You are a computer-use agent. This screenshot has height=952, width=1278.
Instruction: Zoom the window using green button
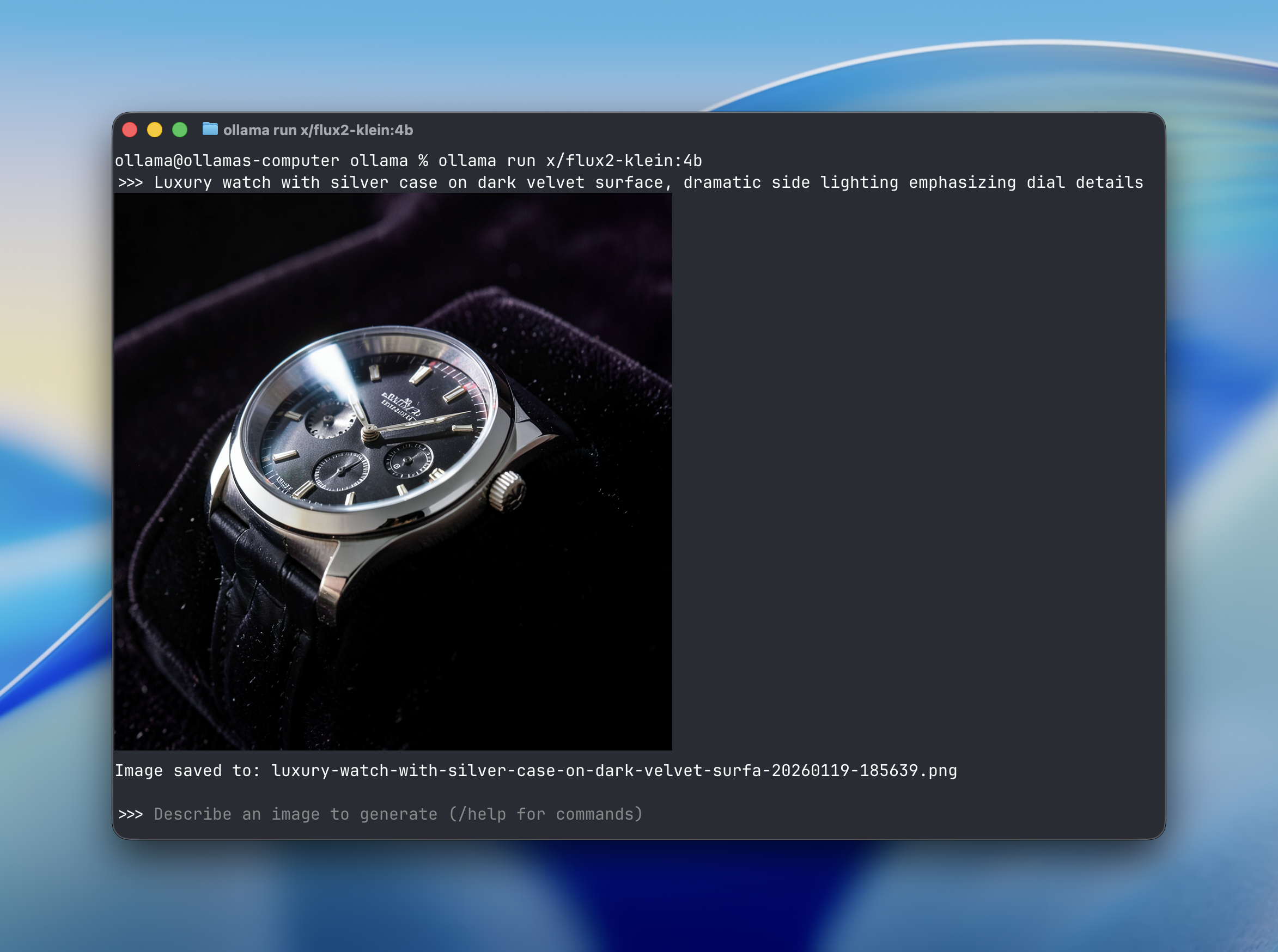180,130
